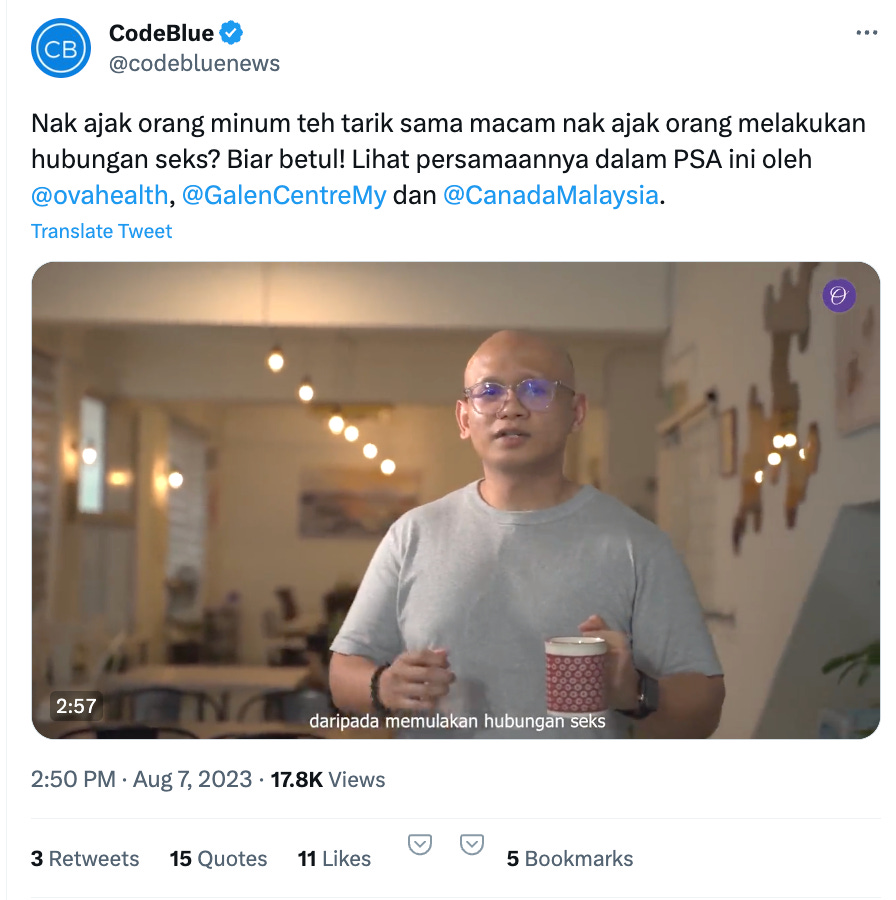Click the second downward pocket icon
896x900 pixels.
point(472,844)
